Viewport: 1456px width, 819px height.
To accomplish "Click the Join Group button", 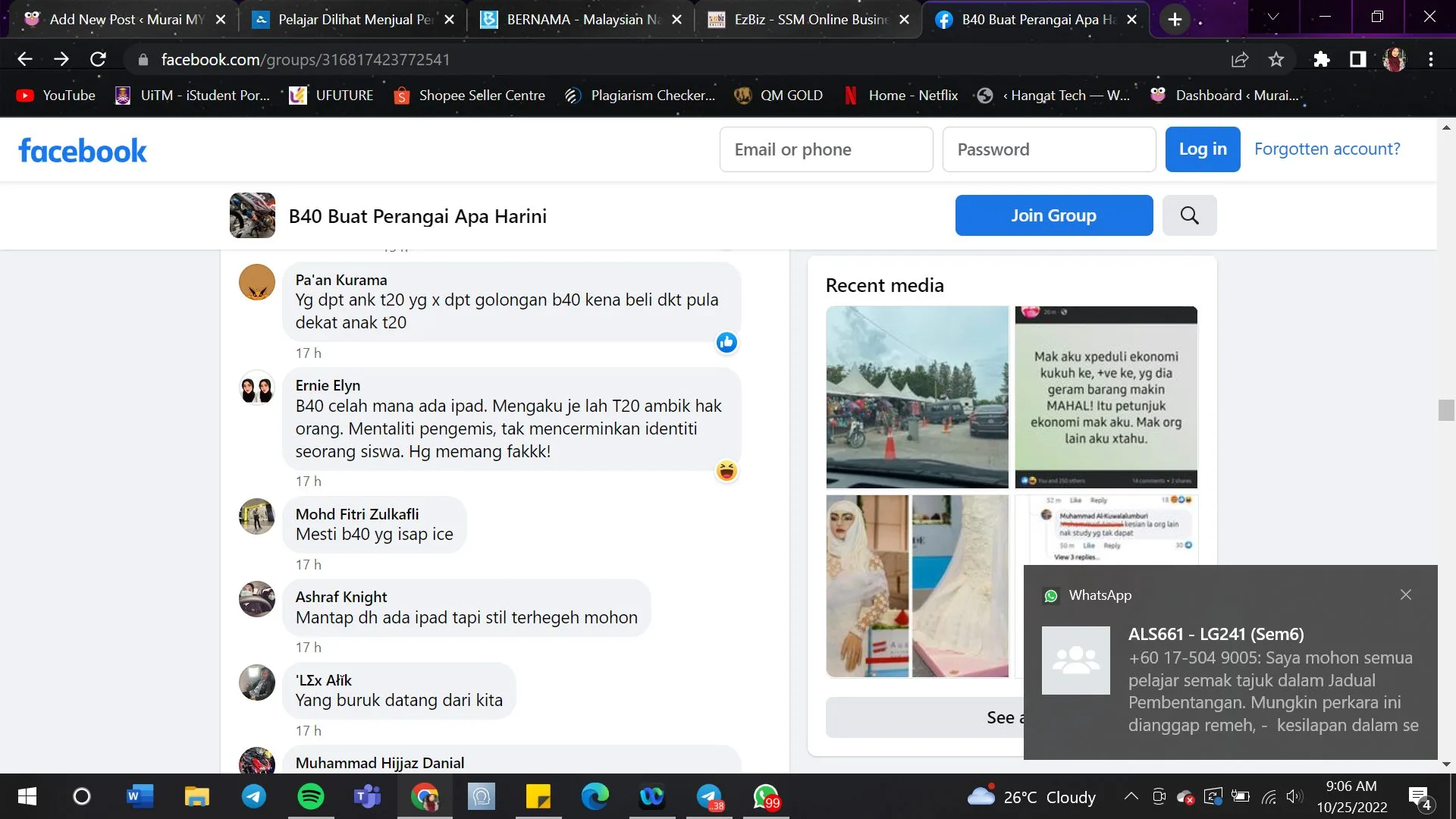I will 1053,215.
